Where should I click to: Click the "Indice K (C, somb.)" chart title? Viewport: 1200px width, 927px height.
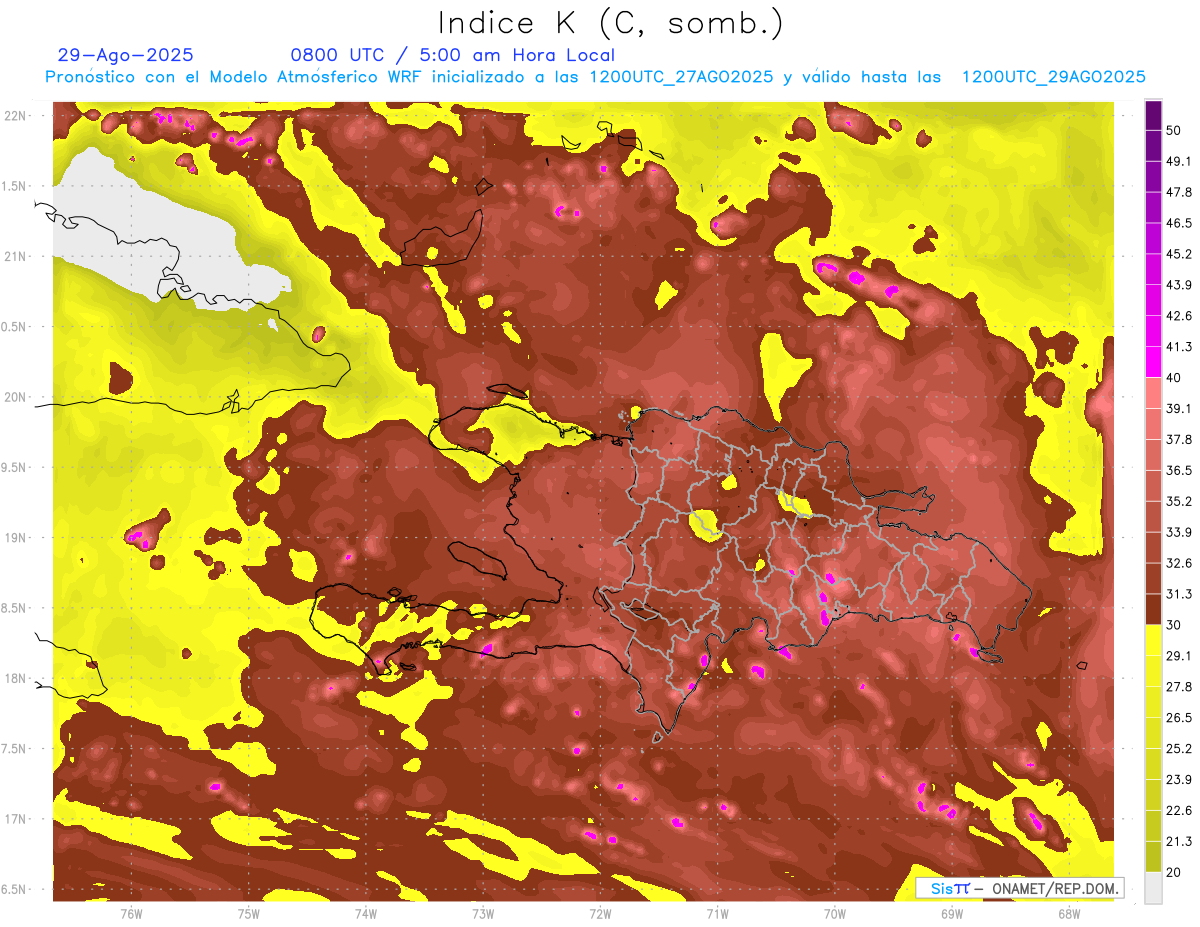(611, 22)
